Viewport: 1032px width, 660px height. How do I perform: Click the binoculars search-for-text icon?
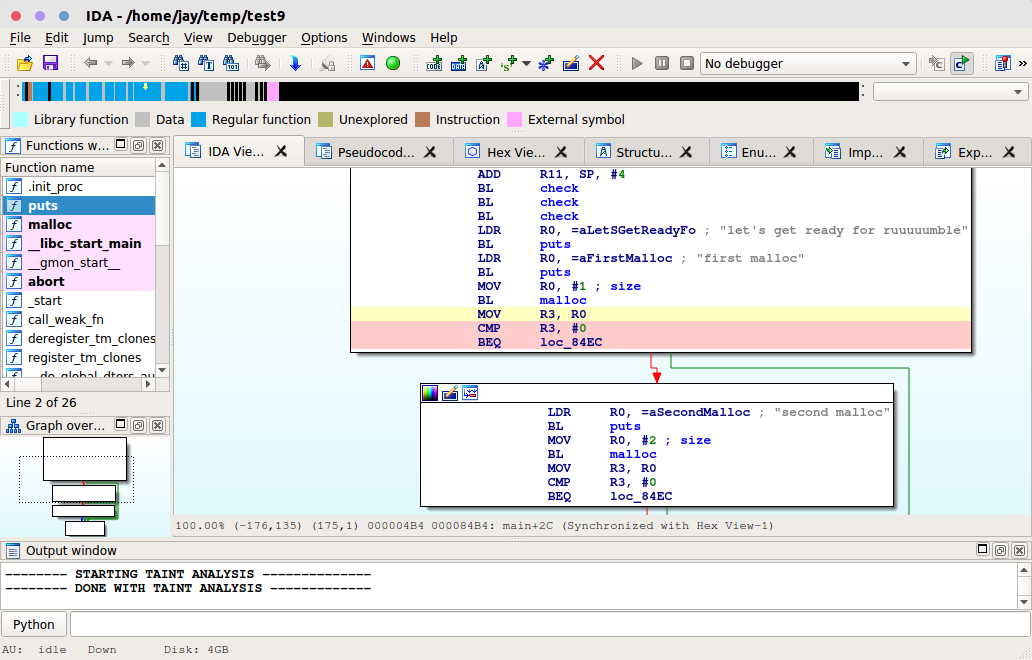click(x=206, y=63)
